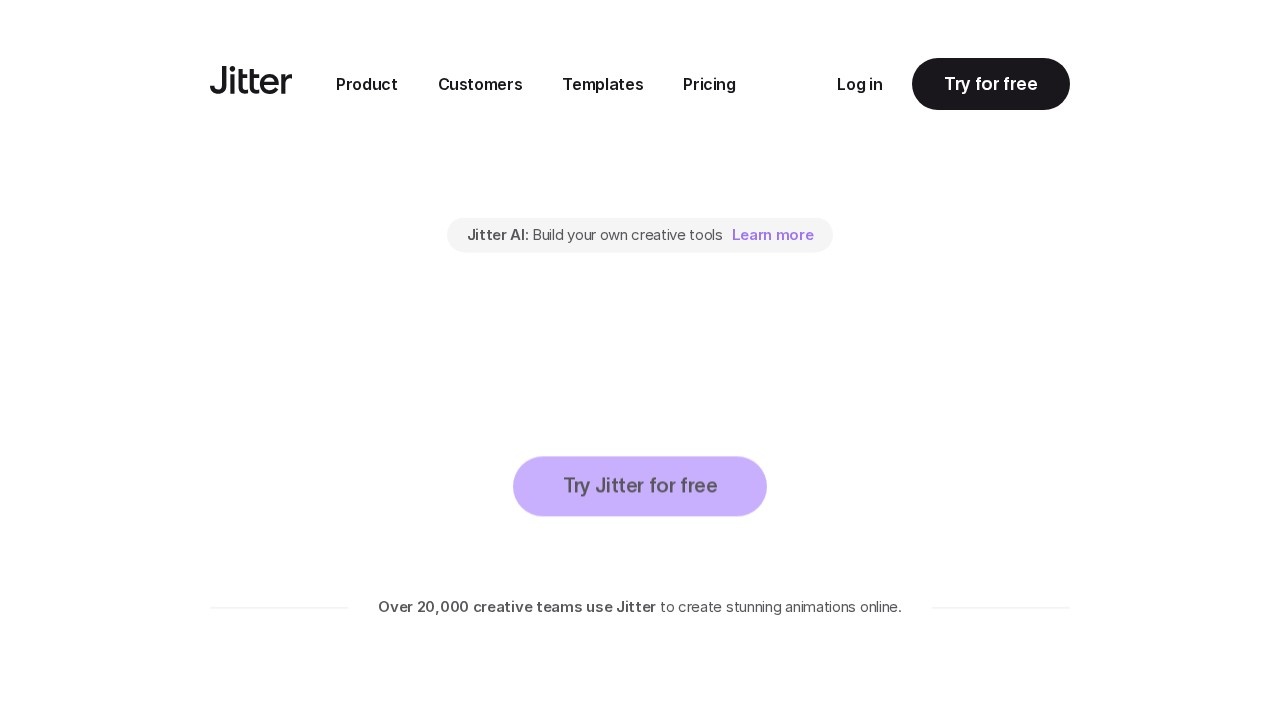
Task: Open the Pricing page
Action: pos(709,84)
